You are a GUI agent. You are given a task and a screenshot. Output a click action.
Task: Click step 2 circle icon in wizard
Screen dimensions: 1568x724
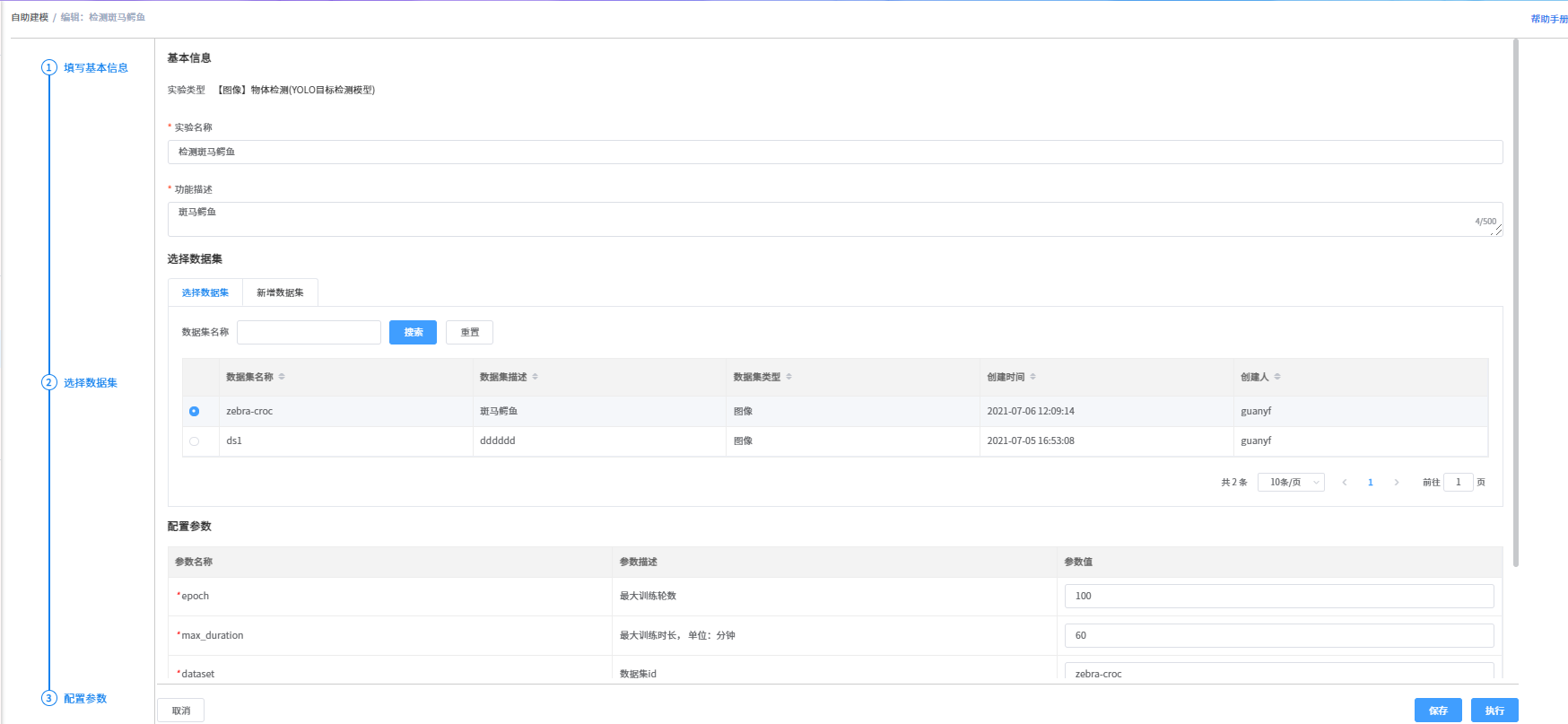(49, 382)
